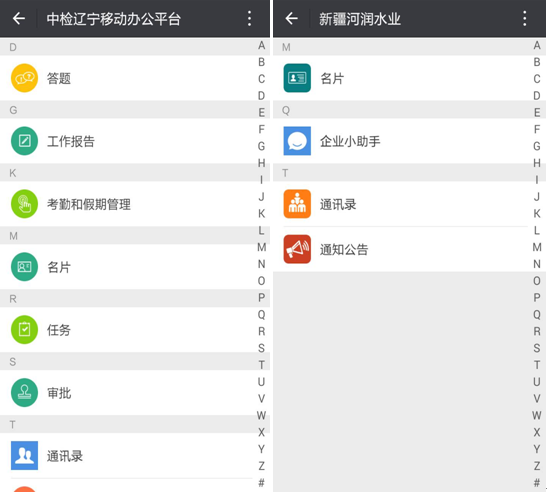
Task: Tap the blue 通讯录 contacts icon in left panel
Action: coord(24,456)
